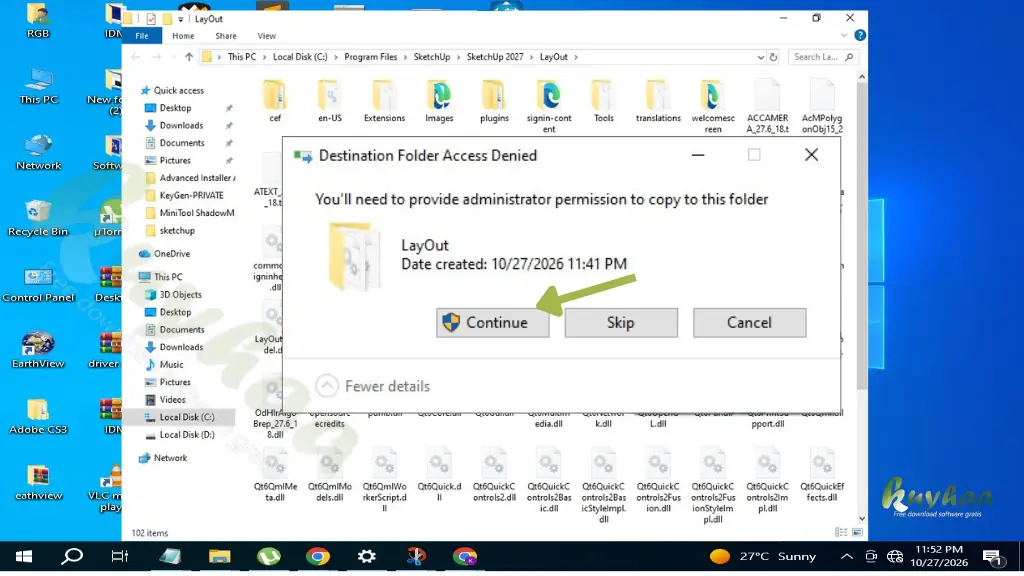Go up one folder level in Explorer
Screen dimensions: 1024x576
[x=189, y=57]
